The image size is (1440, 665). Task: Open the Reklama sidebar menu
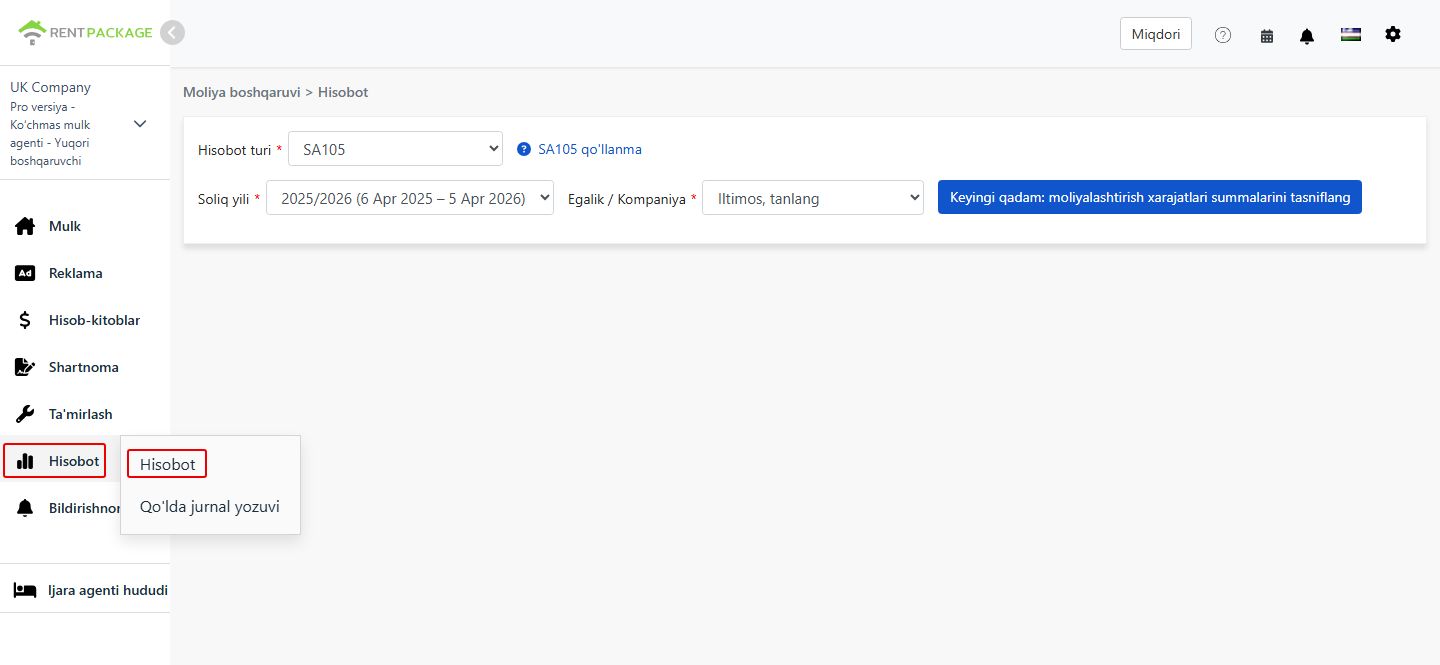(76, 273)
